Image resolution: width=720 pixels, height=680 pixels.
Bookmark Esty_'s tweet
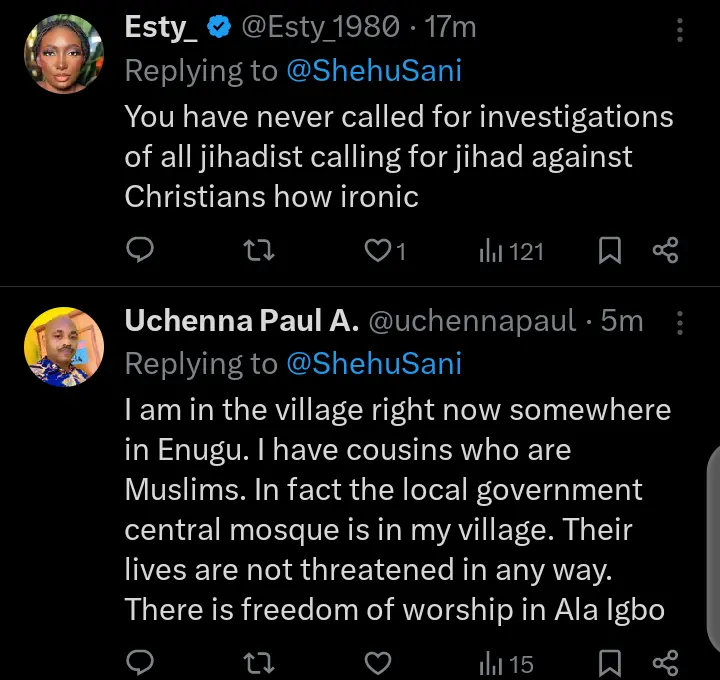(x=609, y=250)
